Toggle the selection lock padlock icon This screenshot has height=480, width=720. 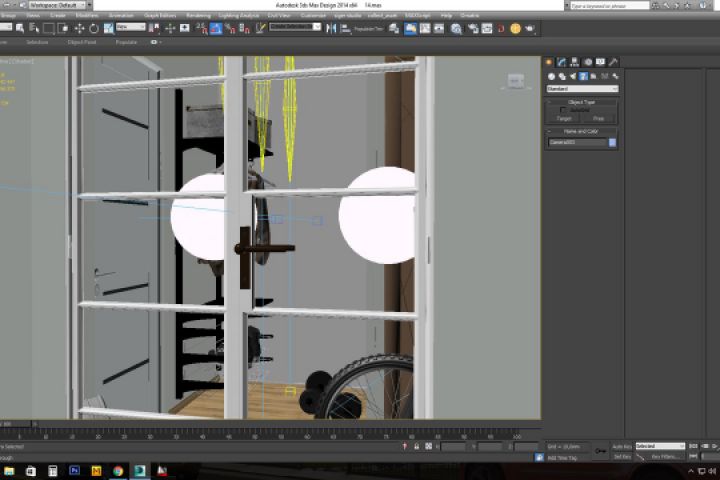point(416,446)
